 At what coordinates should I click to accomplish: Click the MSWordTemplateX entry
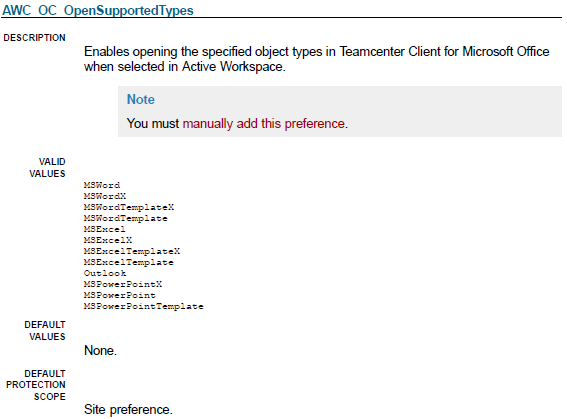click(x=129, y=207)
